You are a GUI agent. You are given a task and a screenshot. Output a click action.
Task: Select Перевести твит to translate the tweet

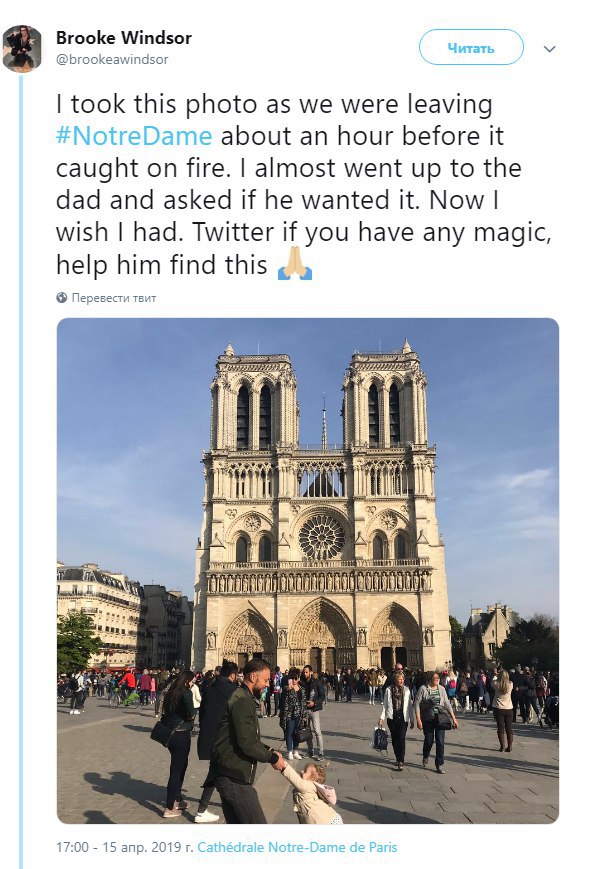point(114,298)
